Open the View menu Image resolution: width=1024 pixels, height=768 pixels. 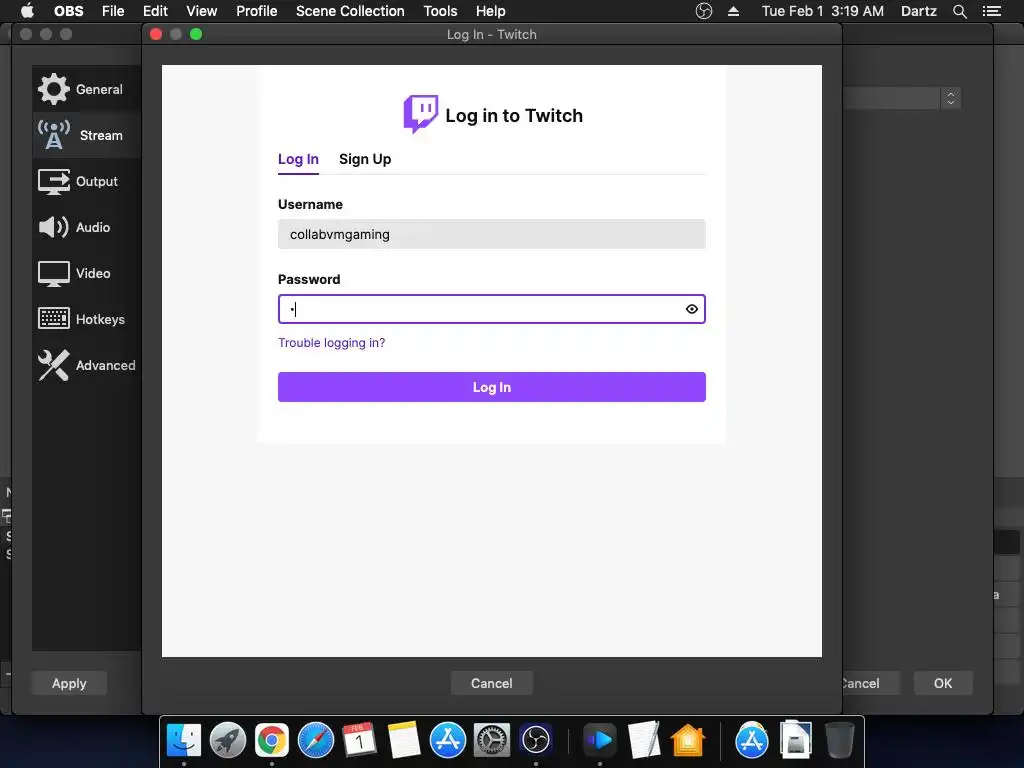click(x=202, y=11)
